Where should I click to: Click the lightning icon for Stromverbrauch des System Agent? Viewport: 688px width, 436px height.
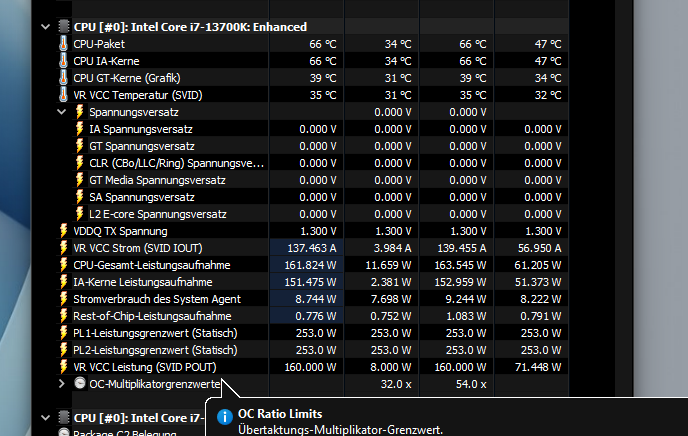click(x=64, y=299)
